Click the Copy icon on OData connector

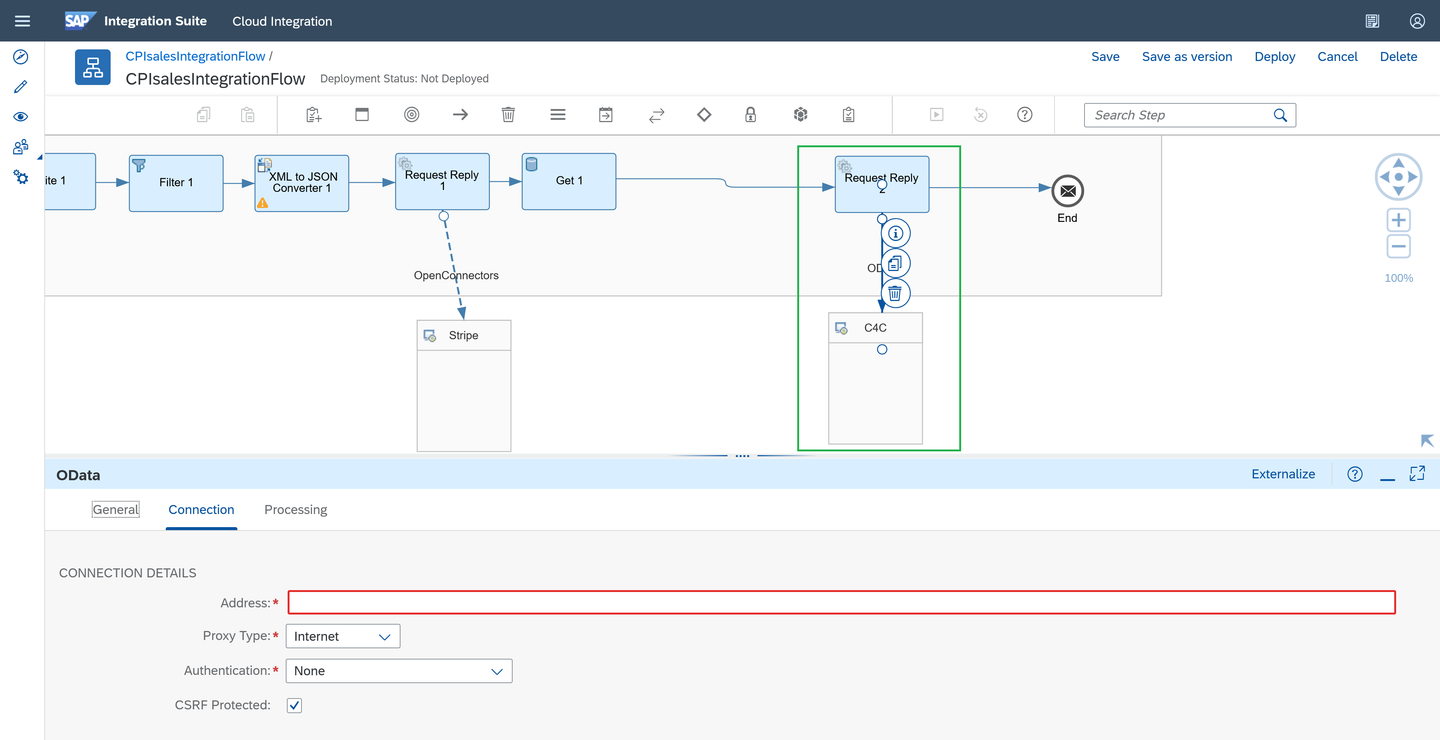(x=895, y=263)
